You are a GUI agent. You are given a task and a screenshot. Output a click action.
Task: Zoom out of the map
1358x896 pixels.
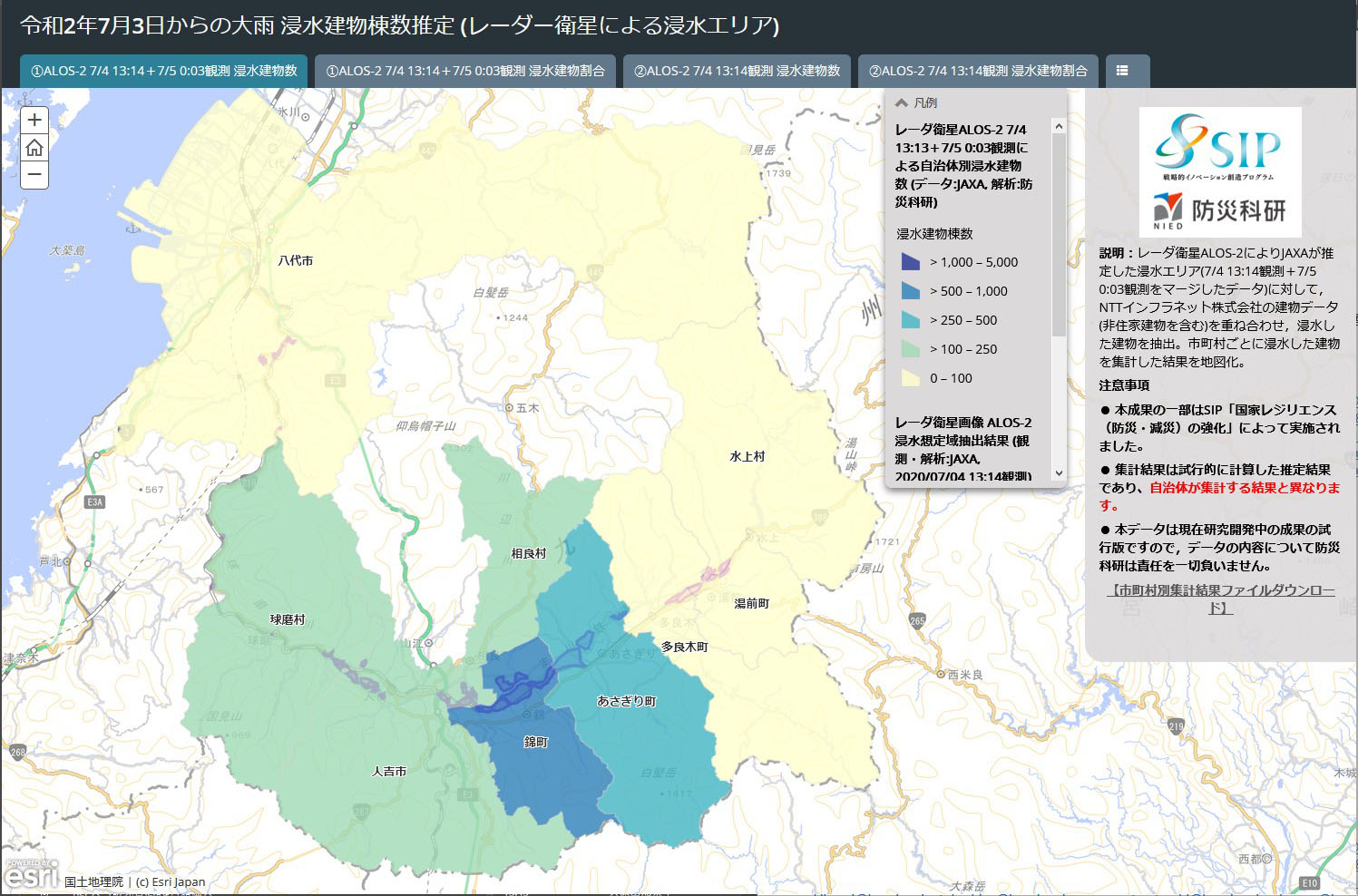coord(34,174)
